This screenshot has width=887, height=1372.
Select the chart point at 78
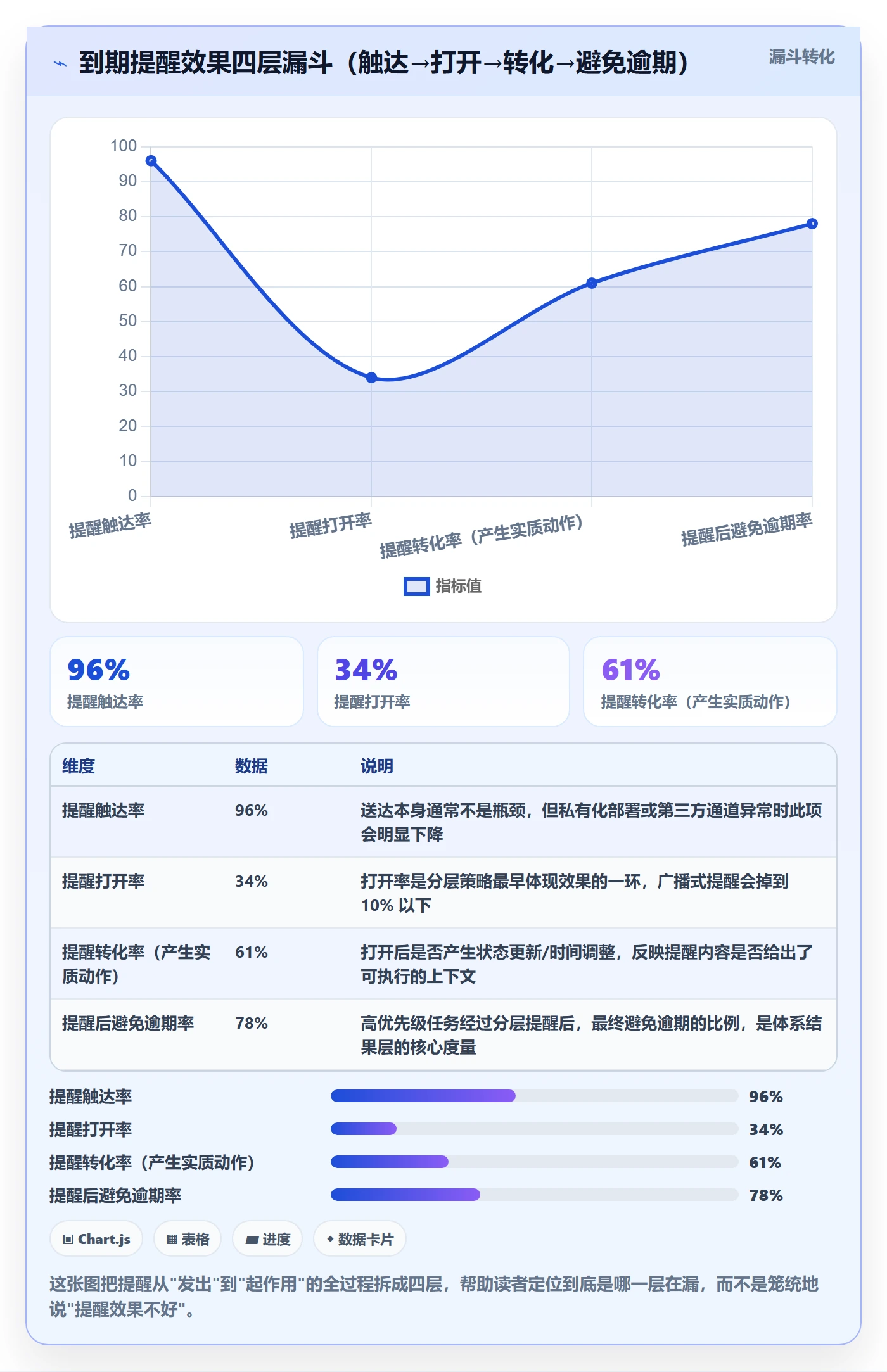click(812, 224)
